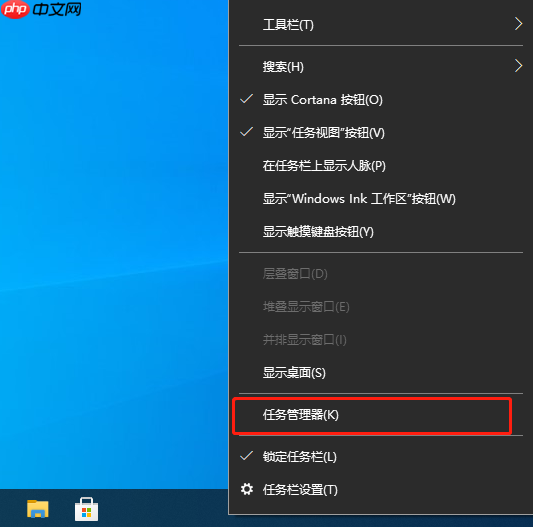The width and height of the screenshot is (533, 527).
Task: Uncheck 显示"任务视图"按钮(V)
Action: coord(381,133)
